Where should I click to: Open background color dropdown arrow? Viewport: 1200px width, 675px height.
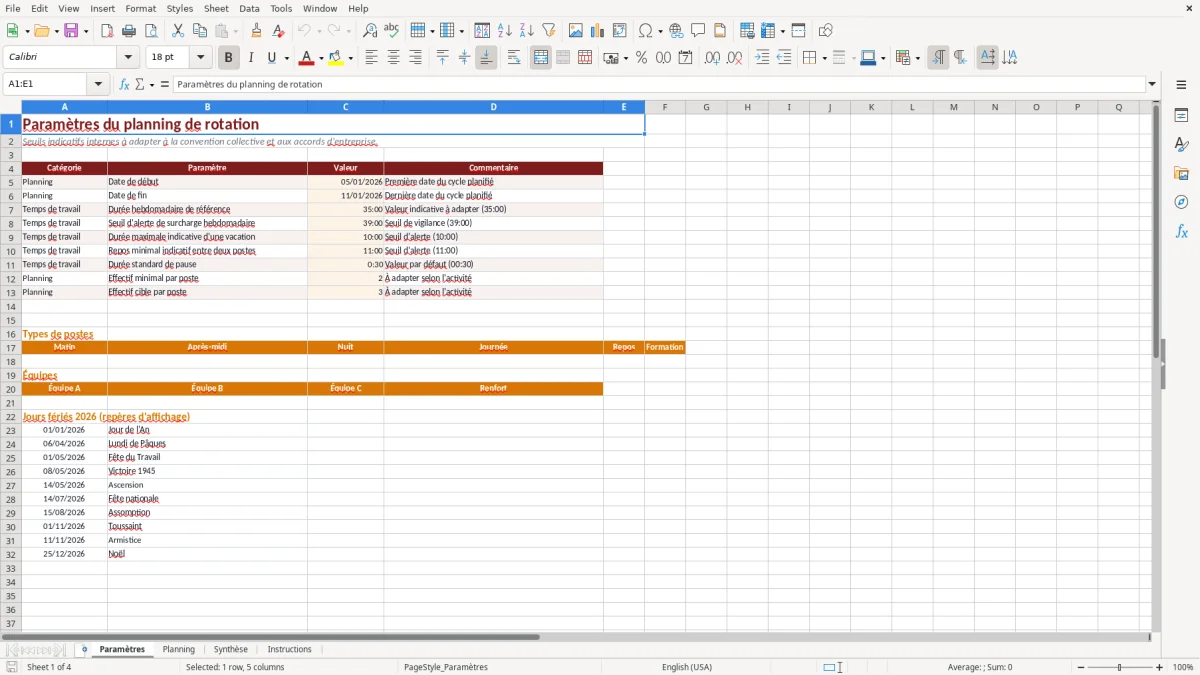click(350, 58)
